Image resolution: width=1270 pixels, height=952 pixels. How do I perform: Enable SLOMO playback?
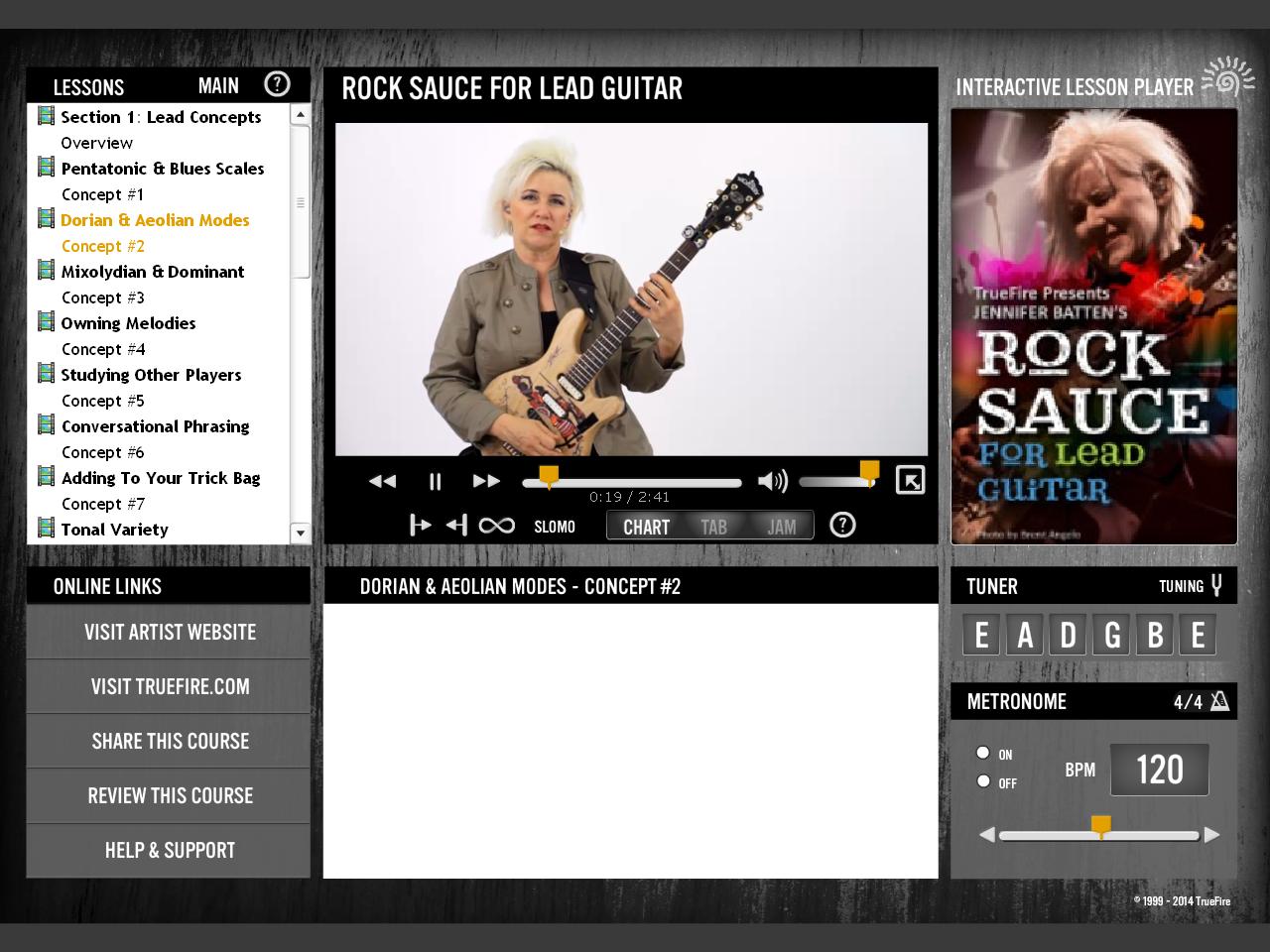(x=555, y=527)
